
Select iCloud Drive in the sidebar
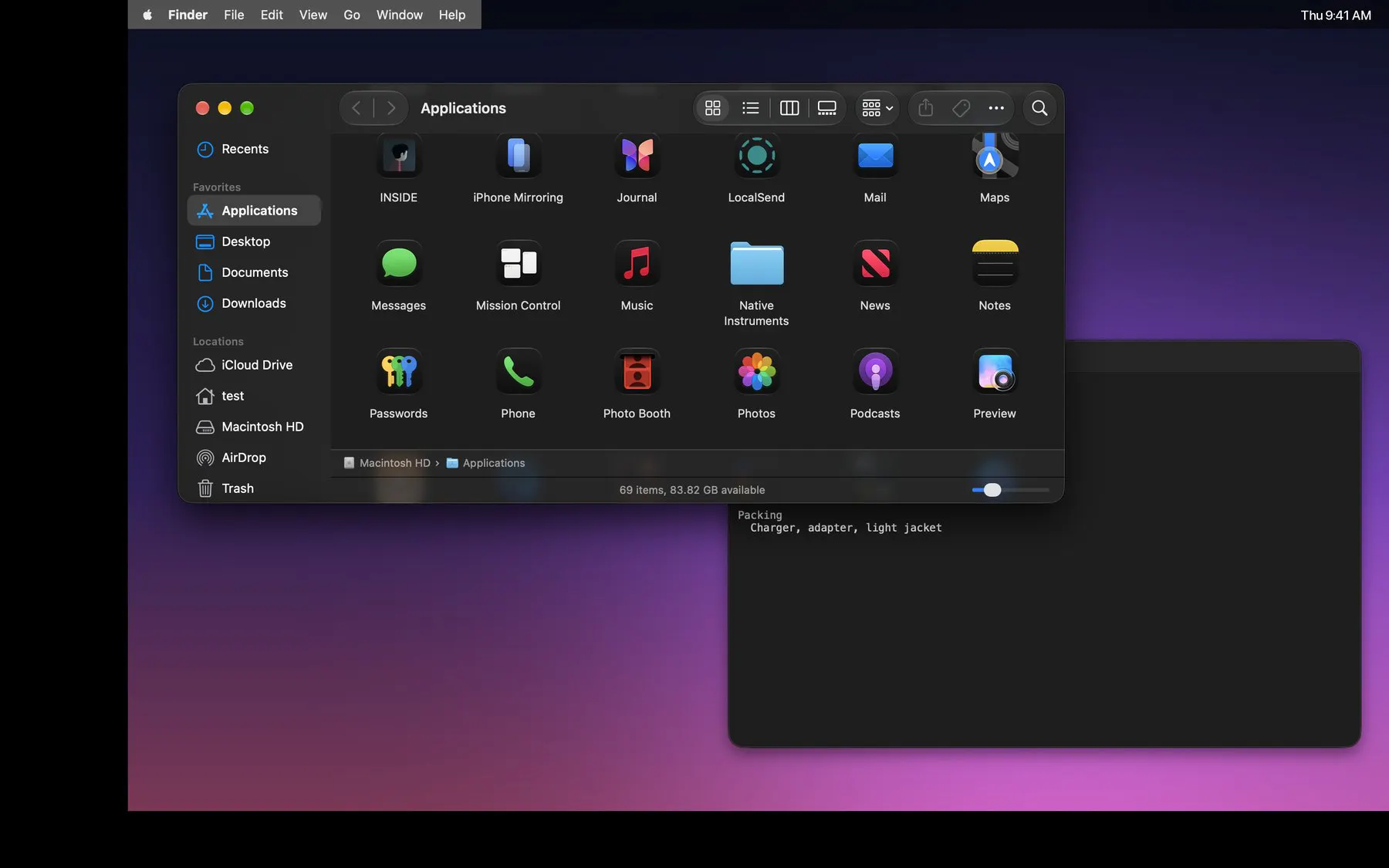(x=254, y=365)
